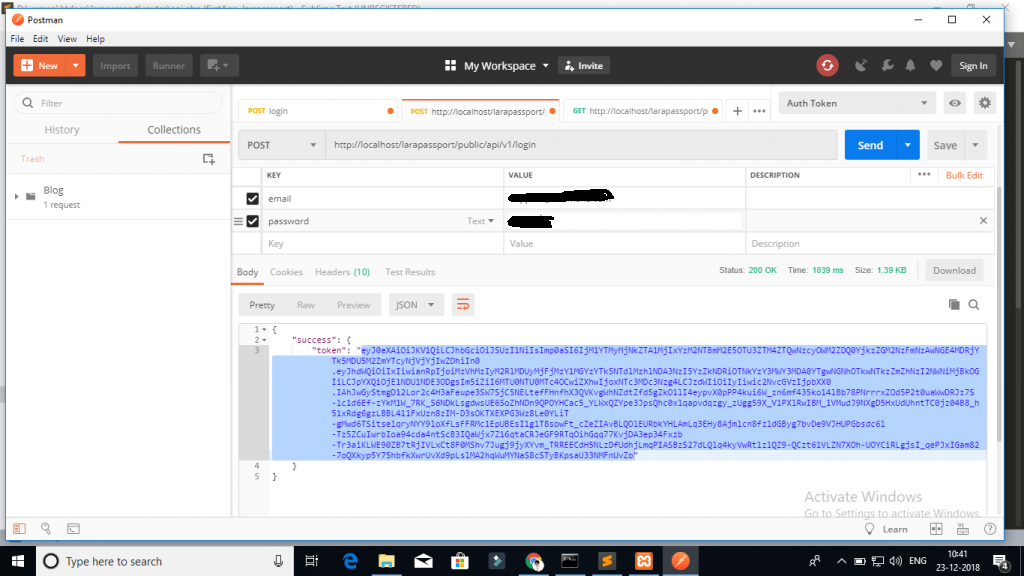1024x576 pixels.
Task: Open help question mark icon
Action: tap(990, 529)
